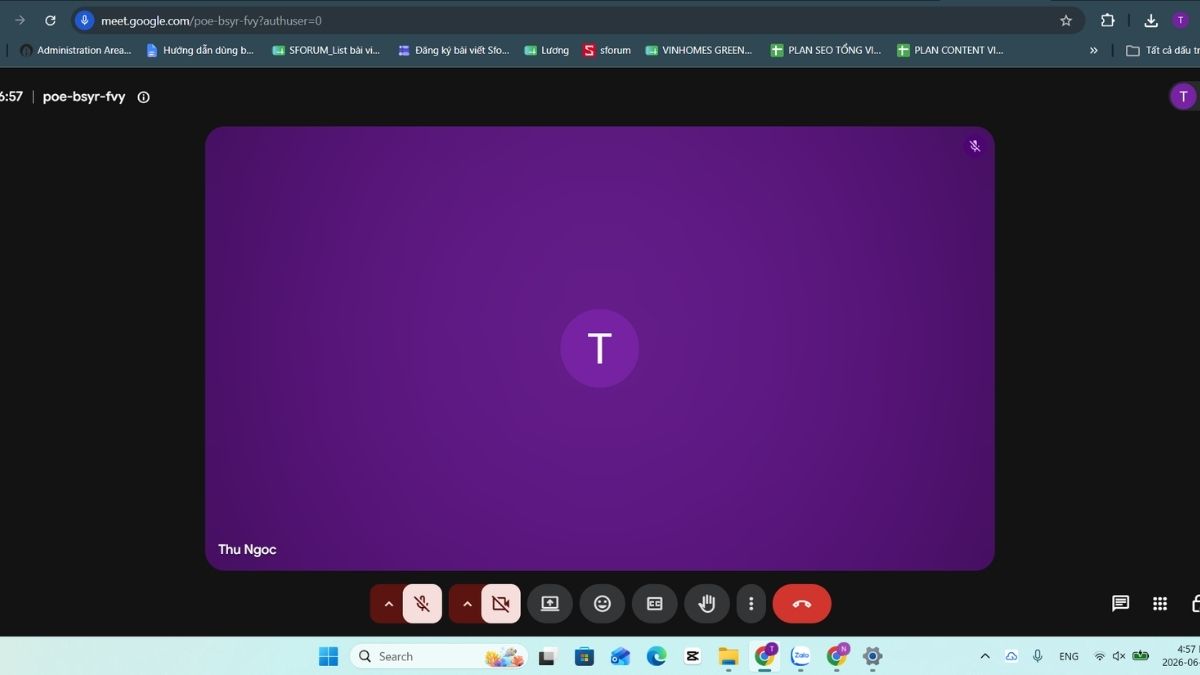The image size is (1200, 675).
Task: Open Windows Start menu
Action: coord(328,656)
